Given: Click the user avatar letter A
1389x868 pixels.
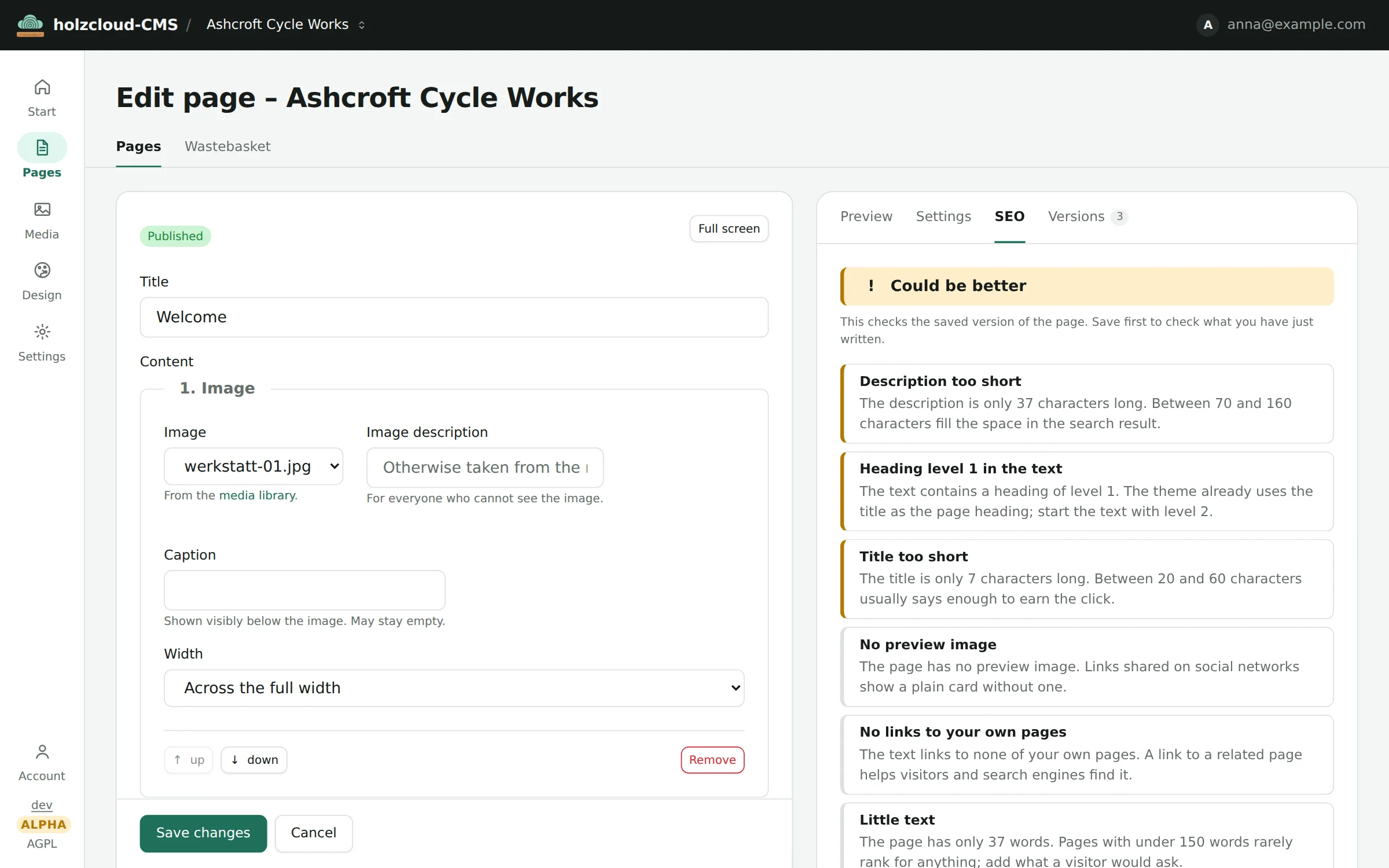Looking at the screenshot, I should click(x=1208, y=24).
